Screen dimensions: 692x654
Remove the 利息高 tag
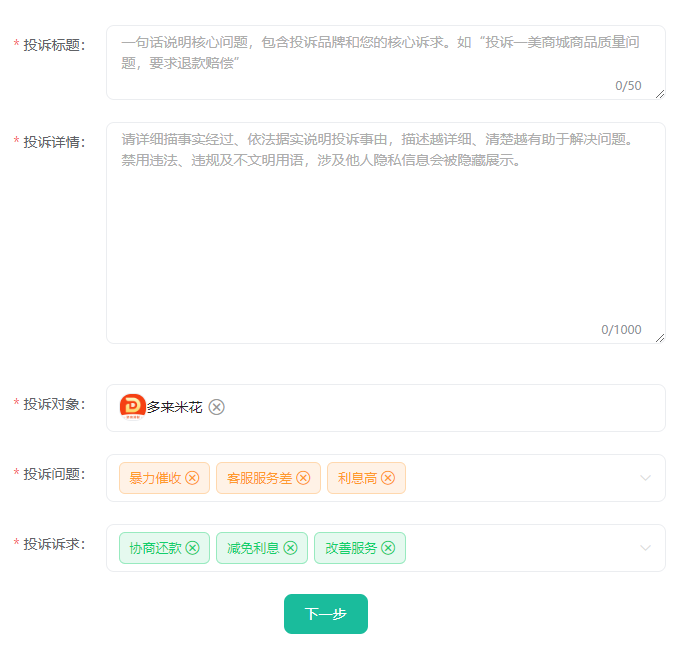(388, 478)
